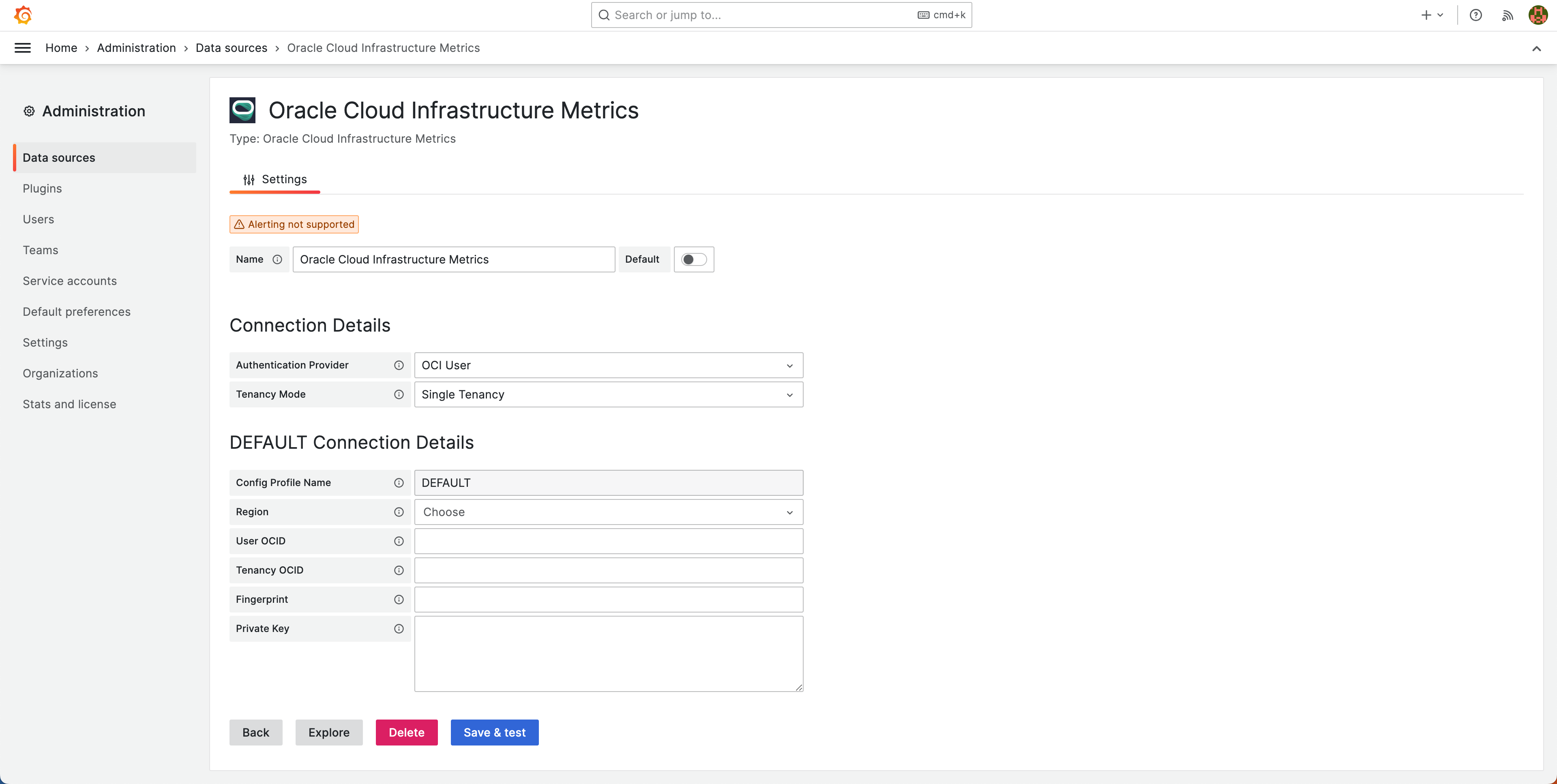This screenshot has height=784, width=1557.
Task: Open the help question mark icon
Action: (1476, 15)
